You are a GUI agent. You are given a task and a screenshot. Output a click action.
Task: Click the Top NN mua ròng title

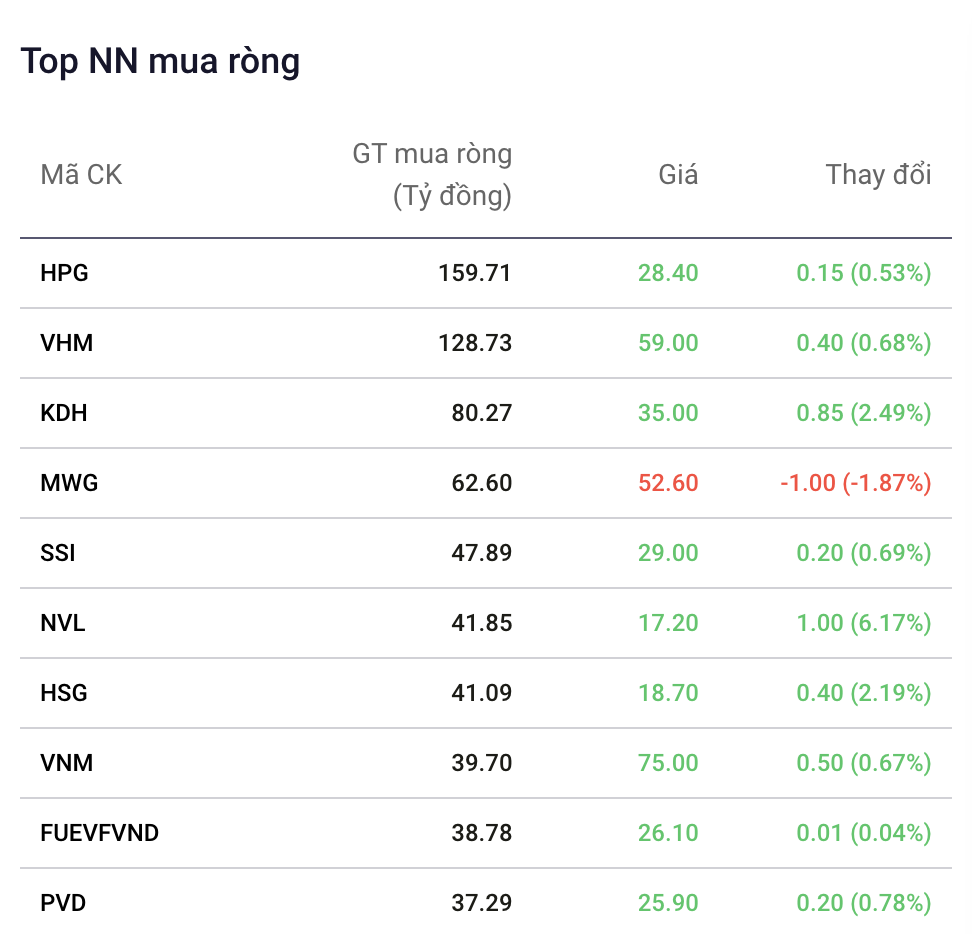pyautogui.click(x=160, y=62)
